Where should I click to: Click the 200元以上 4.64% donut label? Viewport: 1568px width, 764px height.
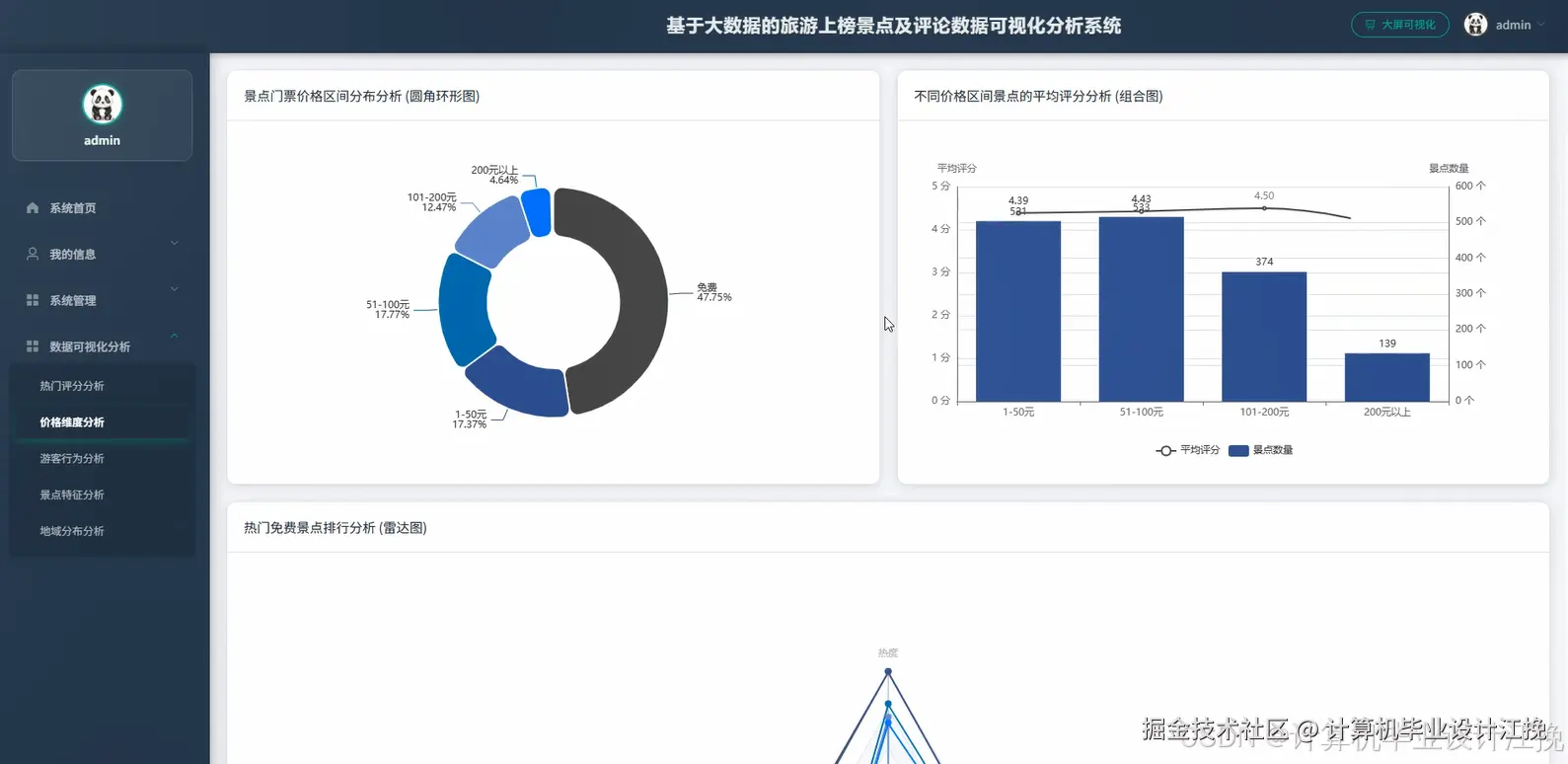tap(494, 175)
